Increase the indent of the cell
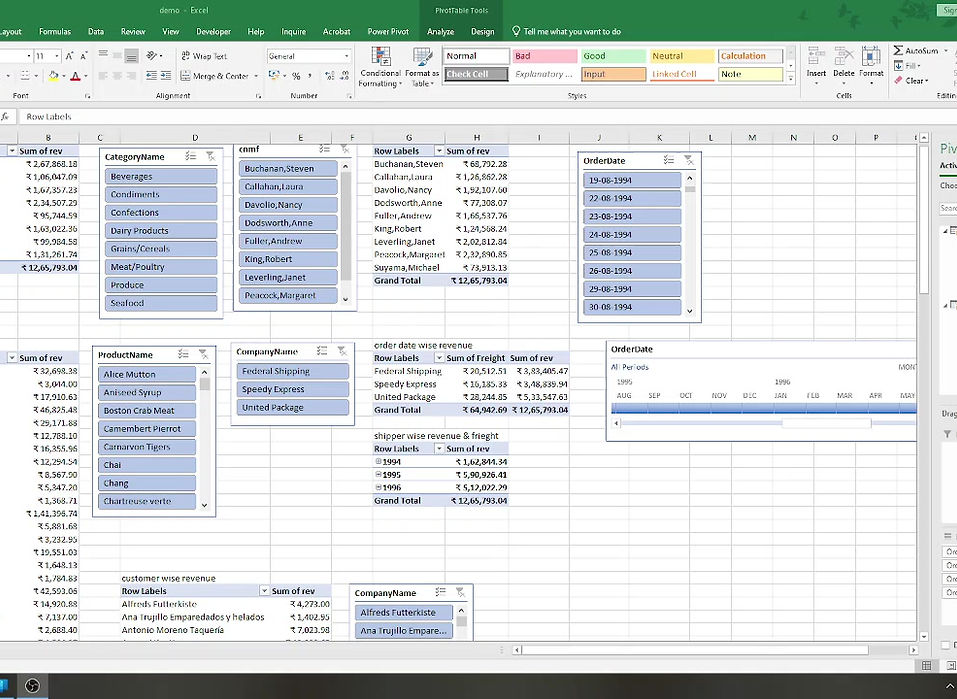This screenshot has height=699, width=957. [165, 76]
